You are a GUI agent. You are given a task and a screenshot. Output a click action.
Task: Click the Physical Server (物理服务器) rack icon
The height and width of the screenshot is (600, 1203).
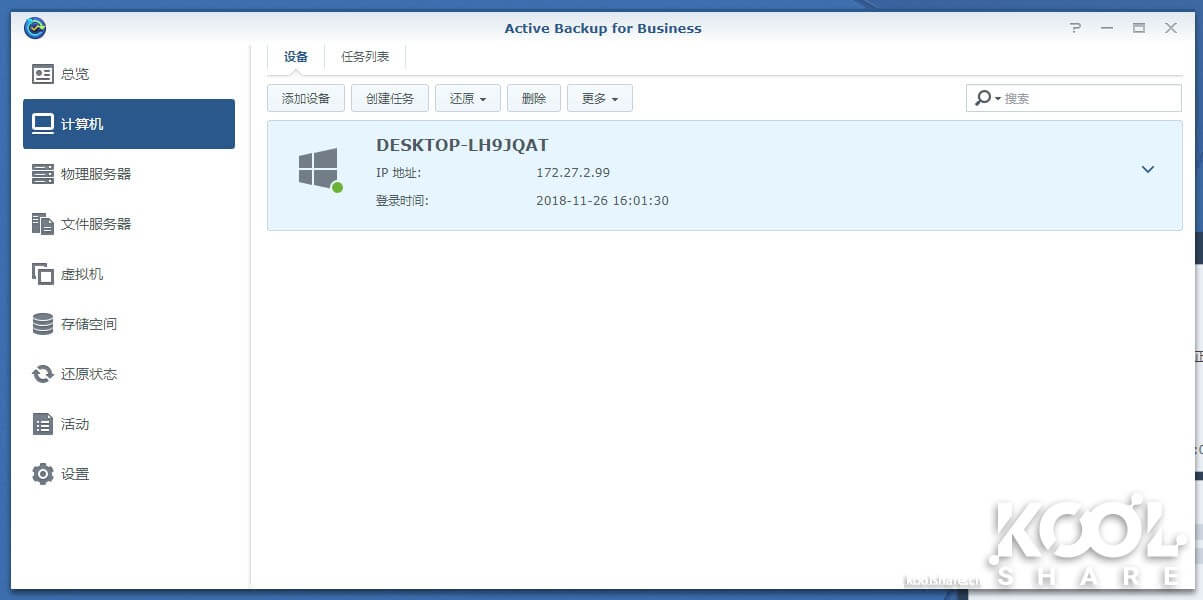click(43, 174)
